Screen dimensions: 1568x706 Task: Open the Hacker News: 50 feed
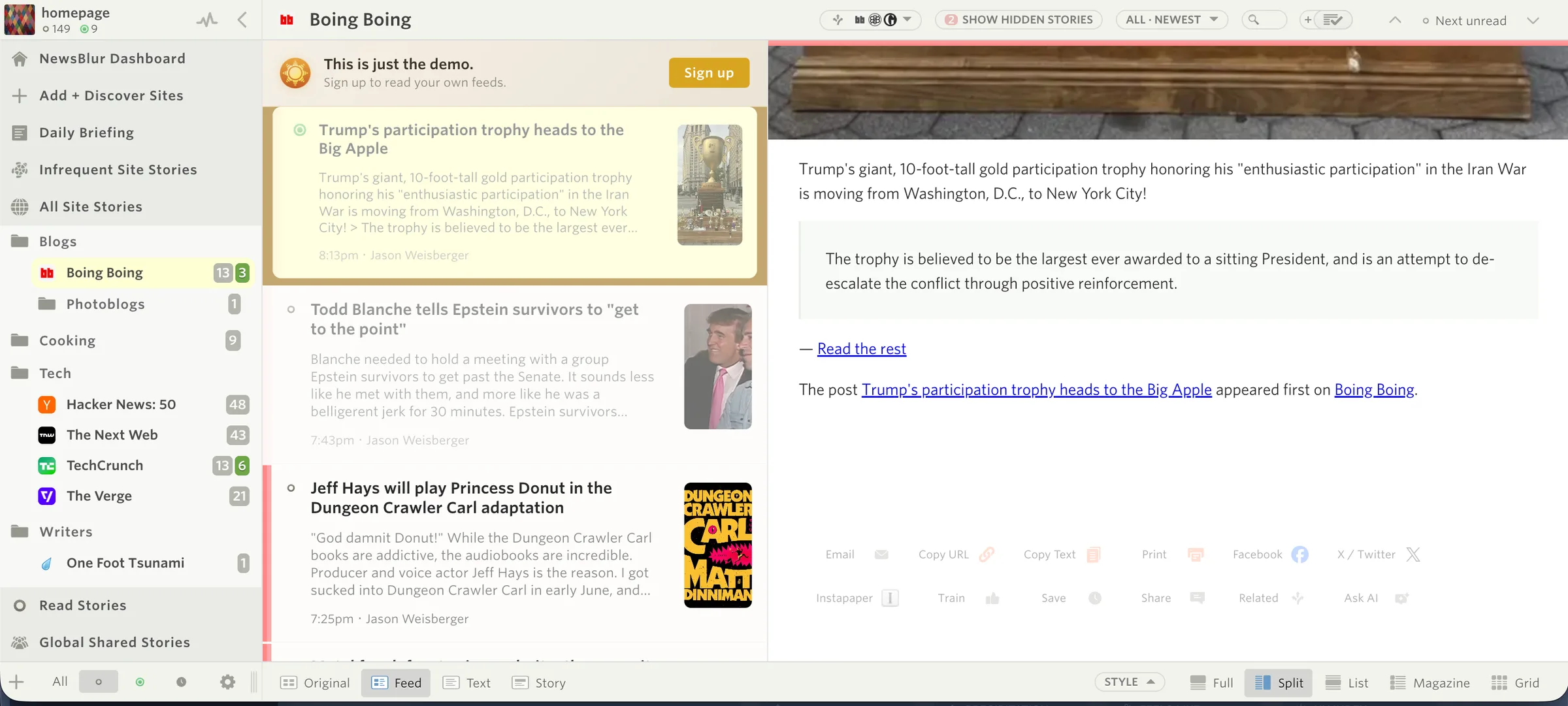141,404
